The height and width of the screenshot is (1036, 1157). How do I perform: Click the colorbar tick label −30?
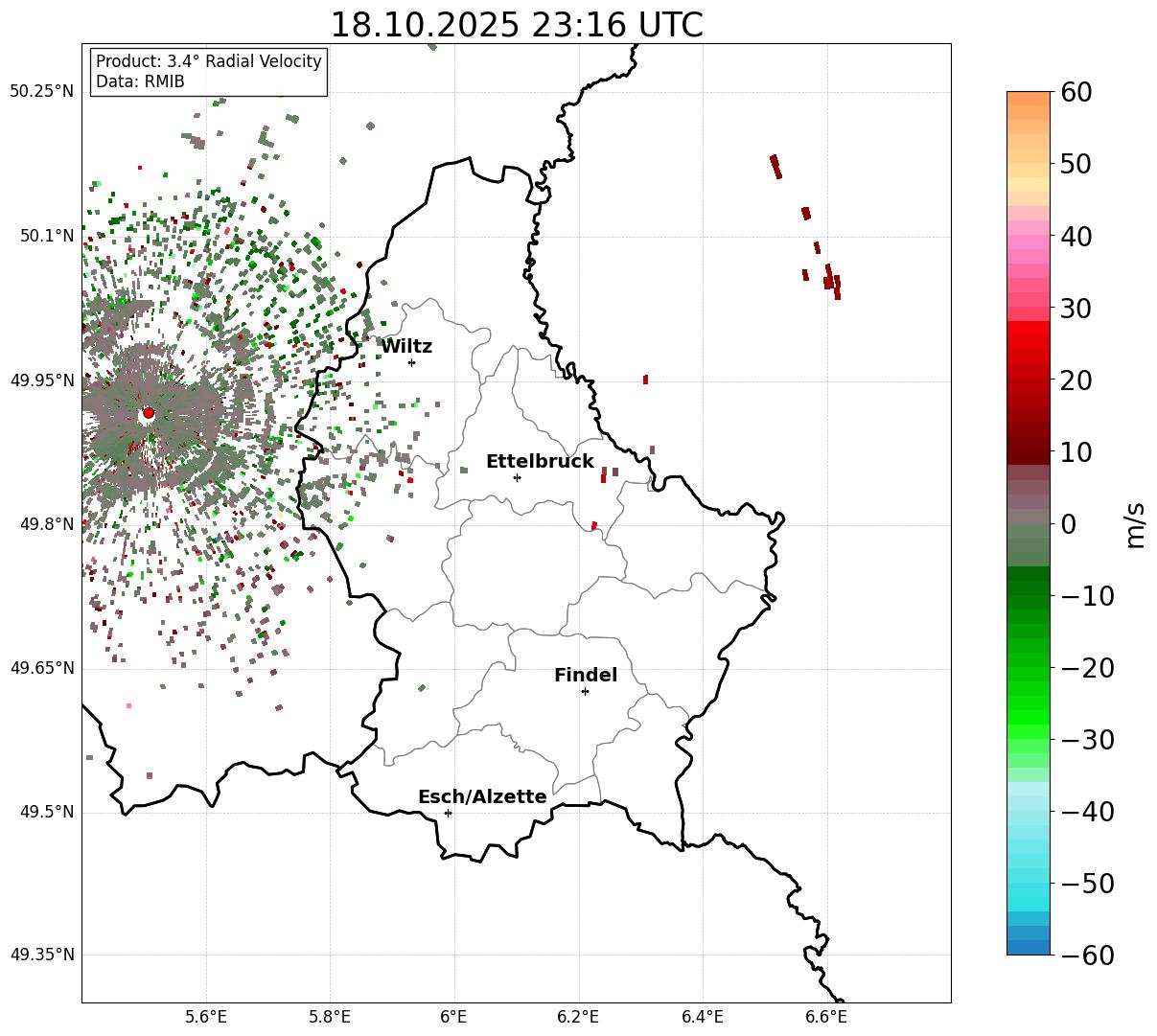pyautogui.click(x=1087, y=739)
